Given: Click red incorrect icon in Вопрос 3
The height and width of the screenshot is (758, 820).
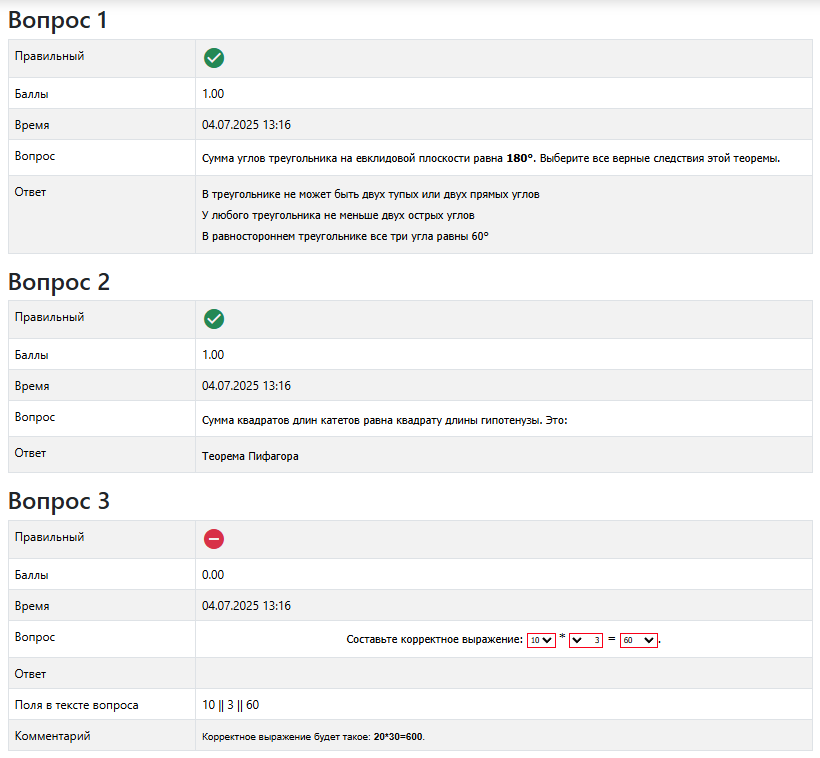Looking at the screenshot, I should pyautogui.click(x=213, y=539).
